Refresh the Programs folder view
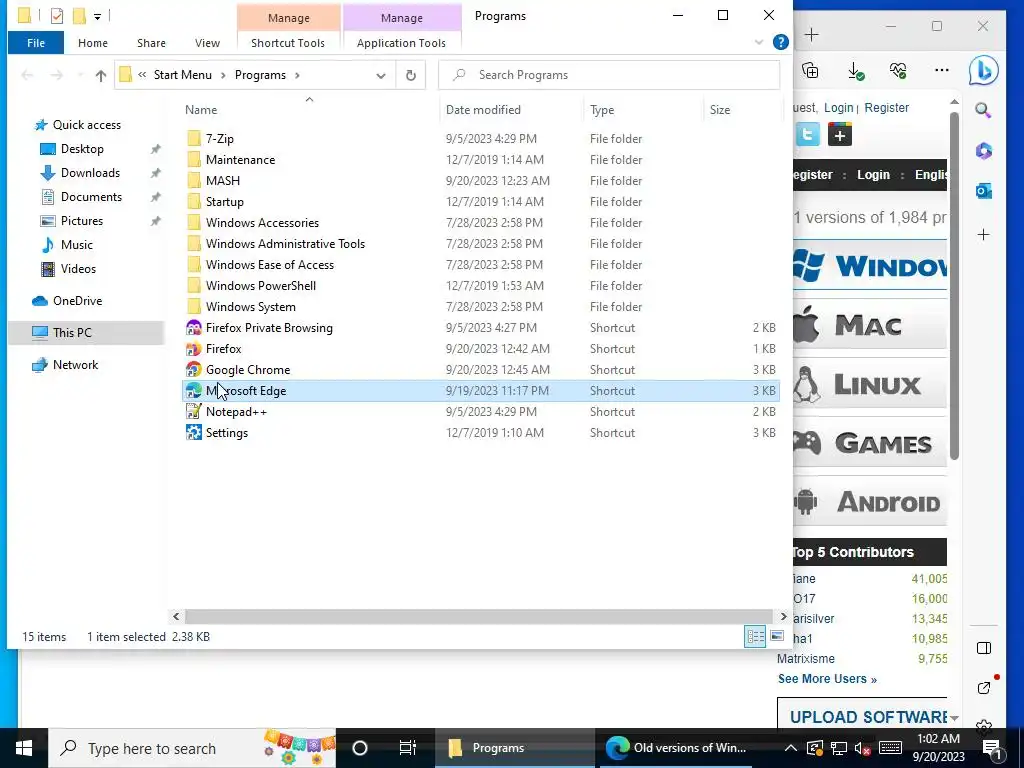1024x768 pixels. tap(411, 75)
